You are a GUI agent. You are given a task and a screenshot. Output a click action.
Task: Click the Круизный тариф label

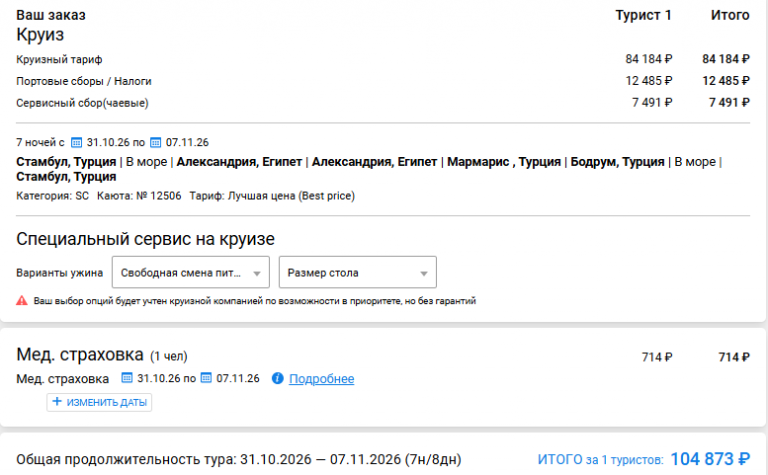point(59,60)
